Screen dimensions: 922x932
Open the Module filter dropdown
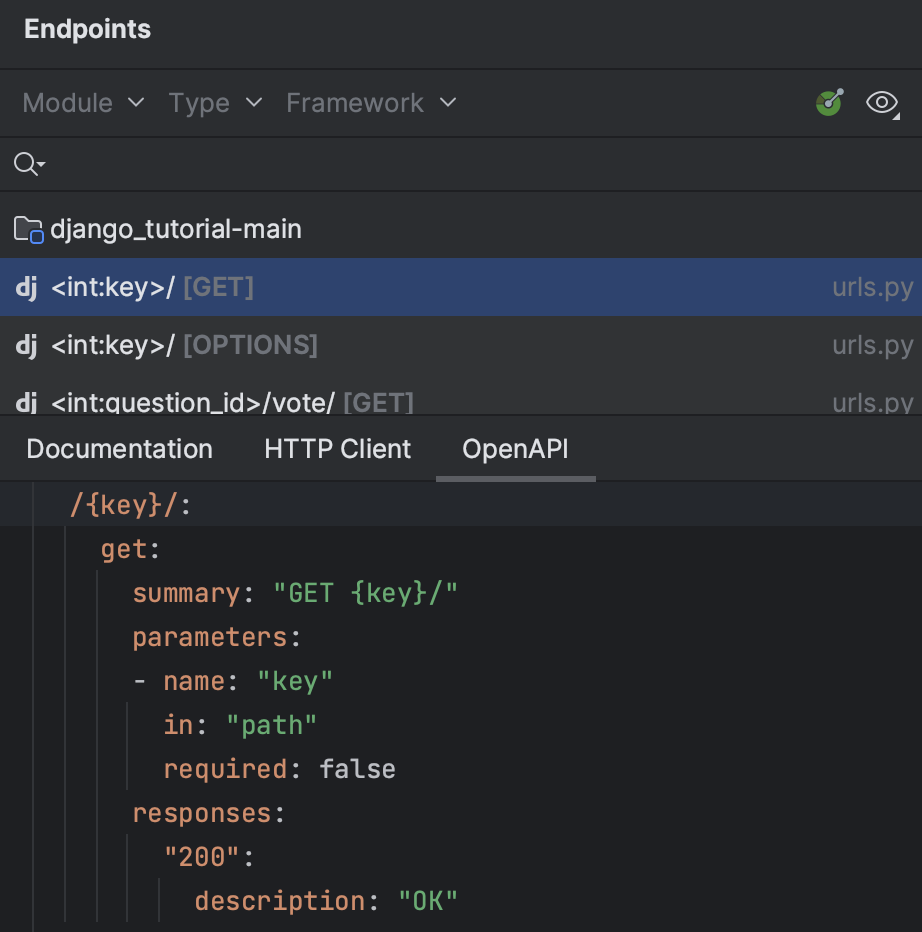[x=83, y=103]
